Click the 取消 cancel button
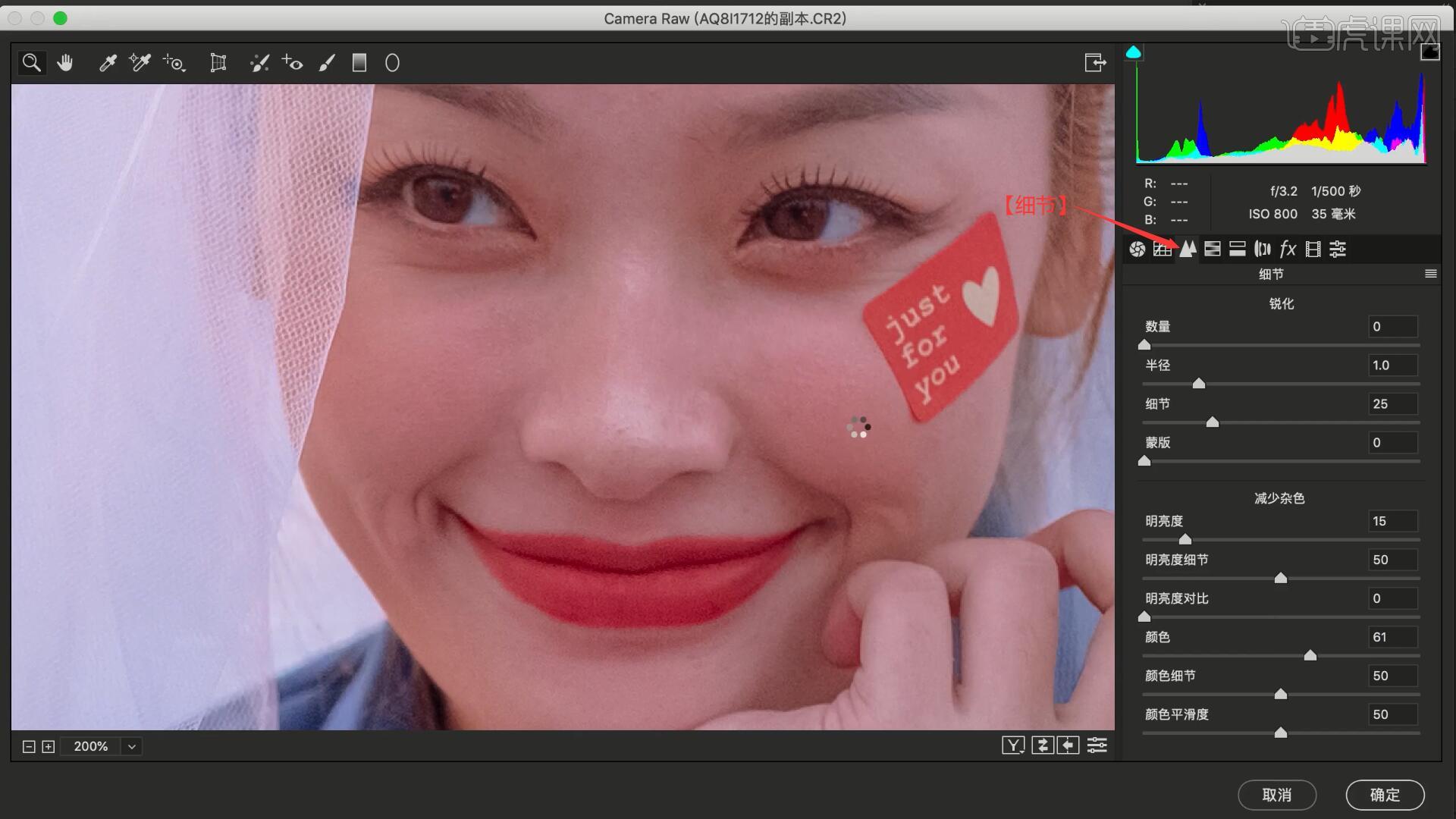This screenshot has height=819, width=1456. 1276,795
